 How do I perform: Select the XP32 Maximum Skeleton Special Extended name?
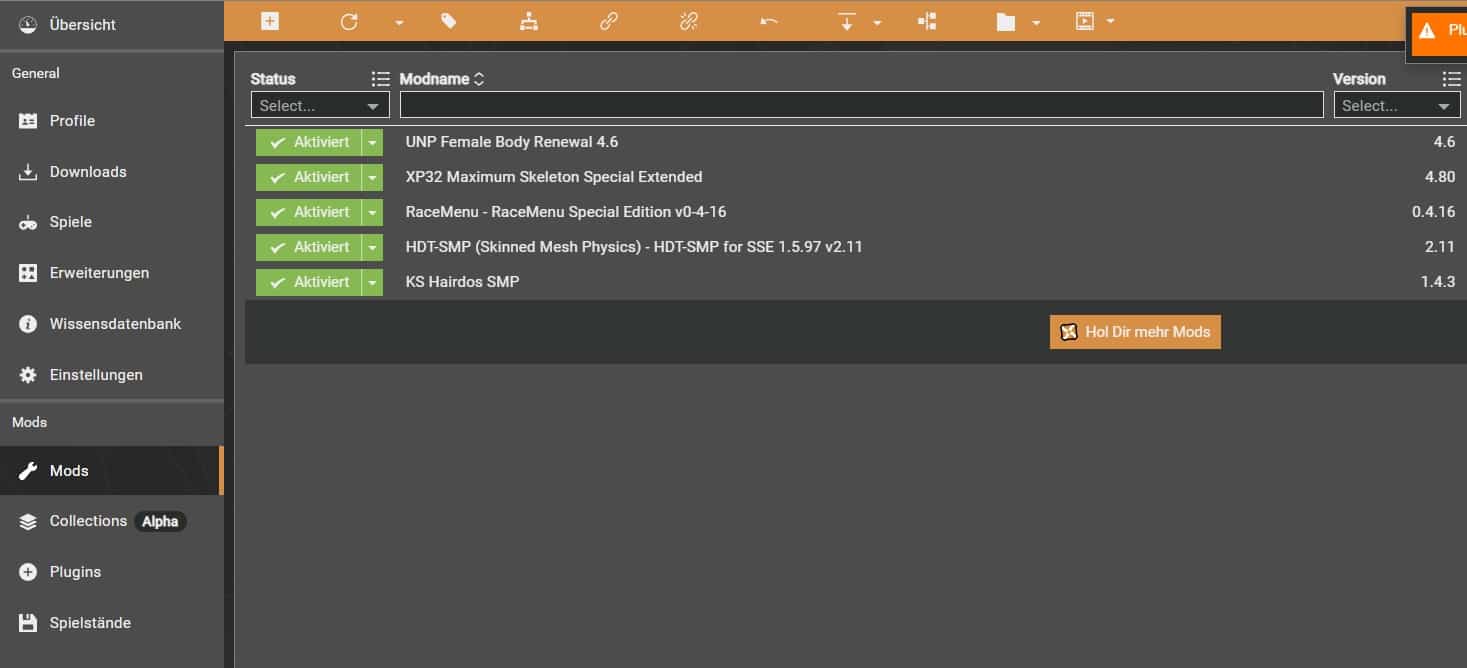point(554,177)
